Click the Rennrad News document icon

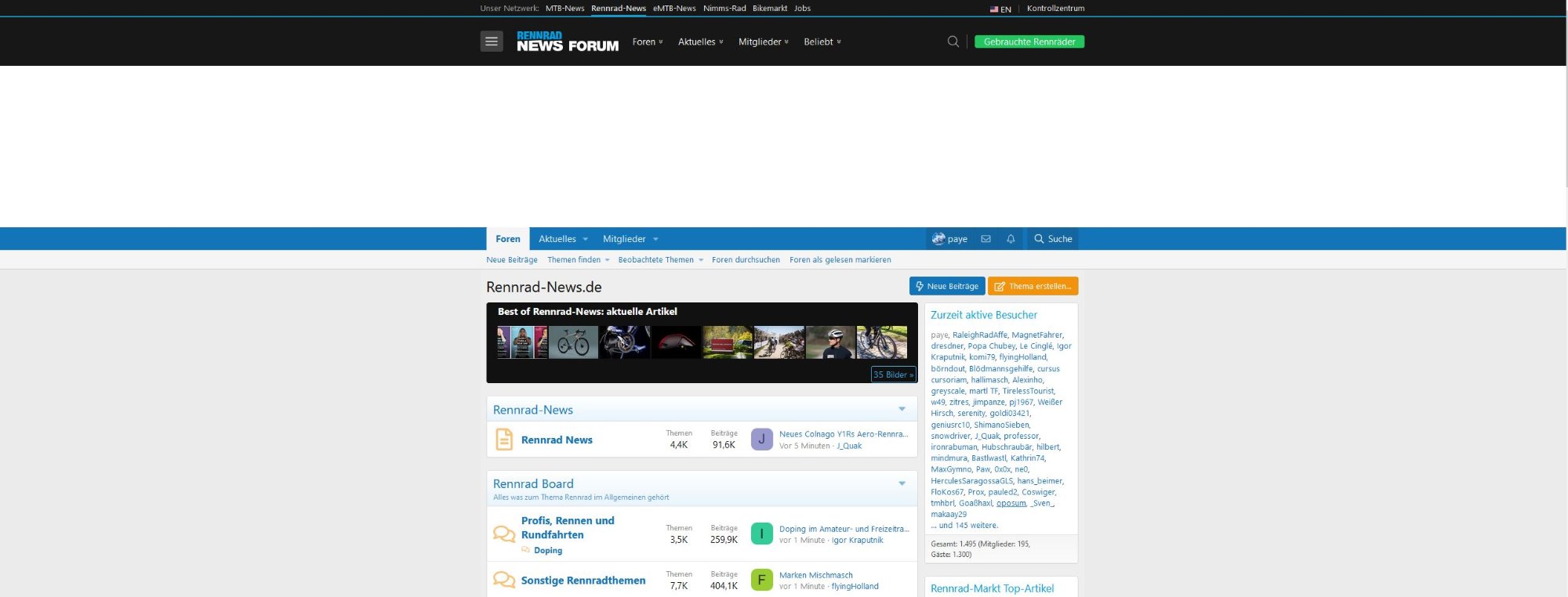(x=504, y=440)
